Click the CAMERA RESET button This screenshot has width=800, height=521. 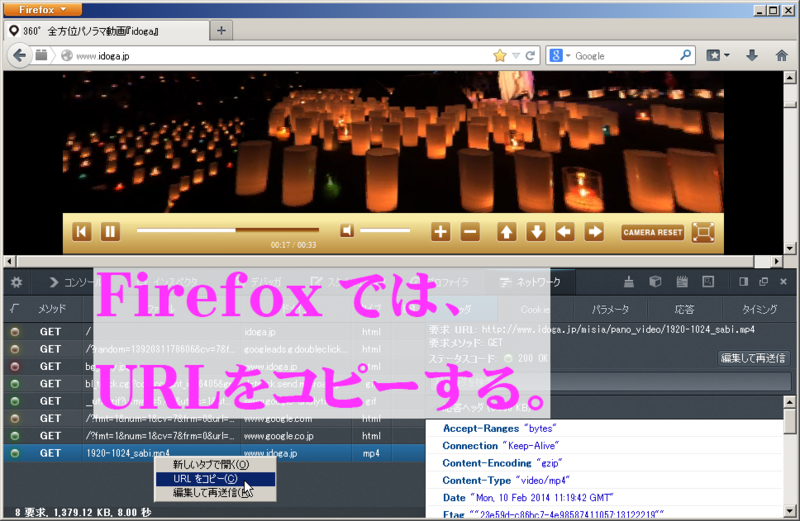click(x=653, y=232)
